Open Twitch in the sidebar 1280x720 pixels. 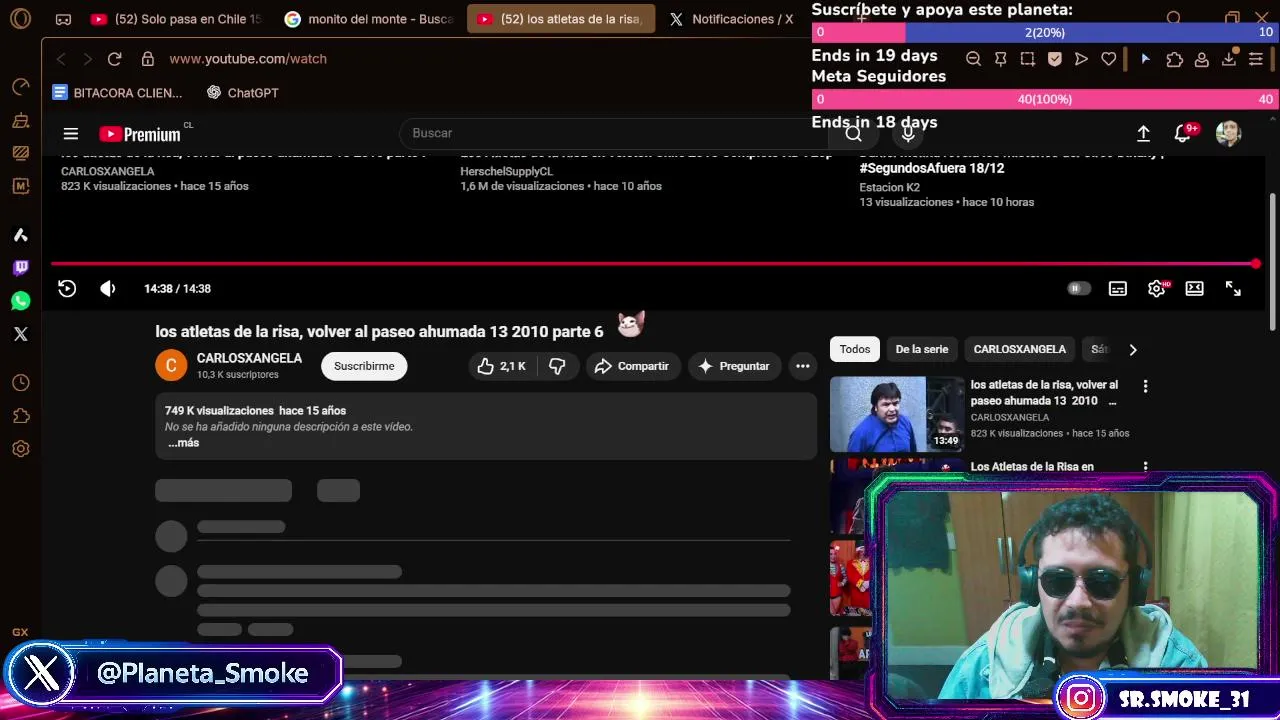(20, 267)
